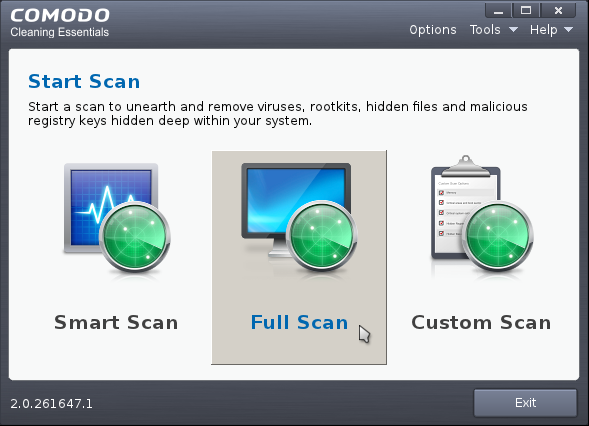Click the Cleaning Essentials subtitle text
The height and width of the screenshot is (426, 589).
[60, 32]
